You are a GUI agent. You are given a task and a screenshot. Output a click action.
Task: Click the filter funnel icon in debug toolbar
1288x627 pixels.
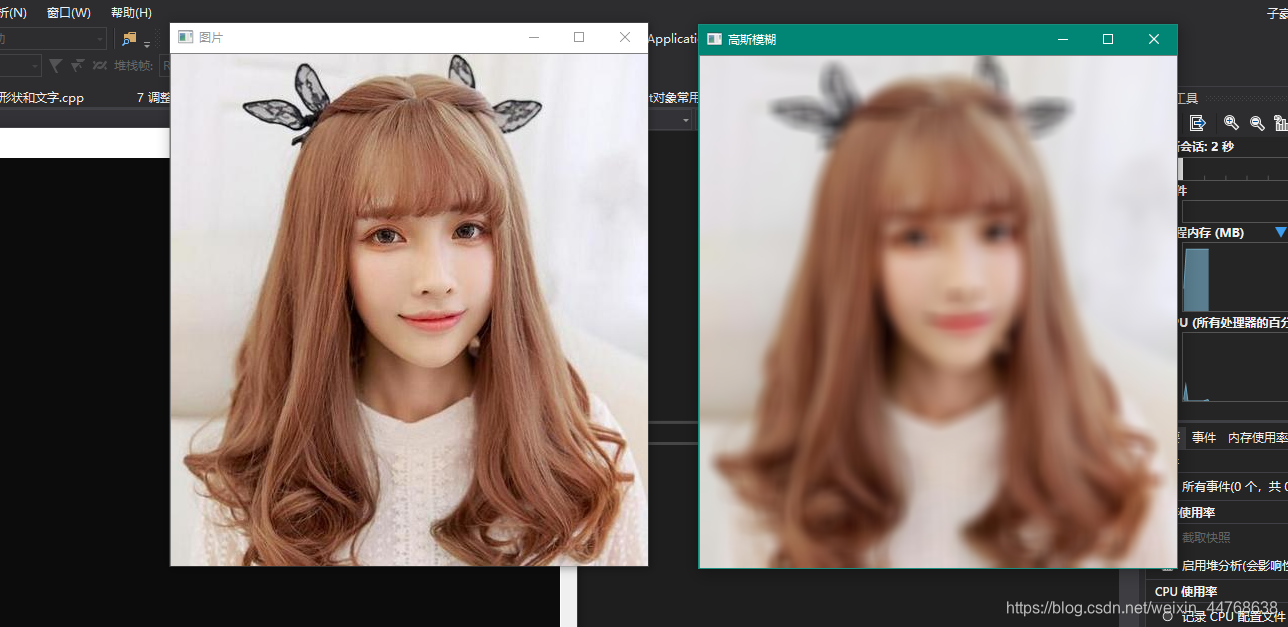pyautogui.click(x=55, y=65)
